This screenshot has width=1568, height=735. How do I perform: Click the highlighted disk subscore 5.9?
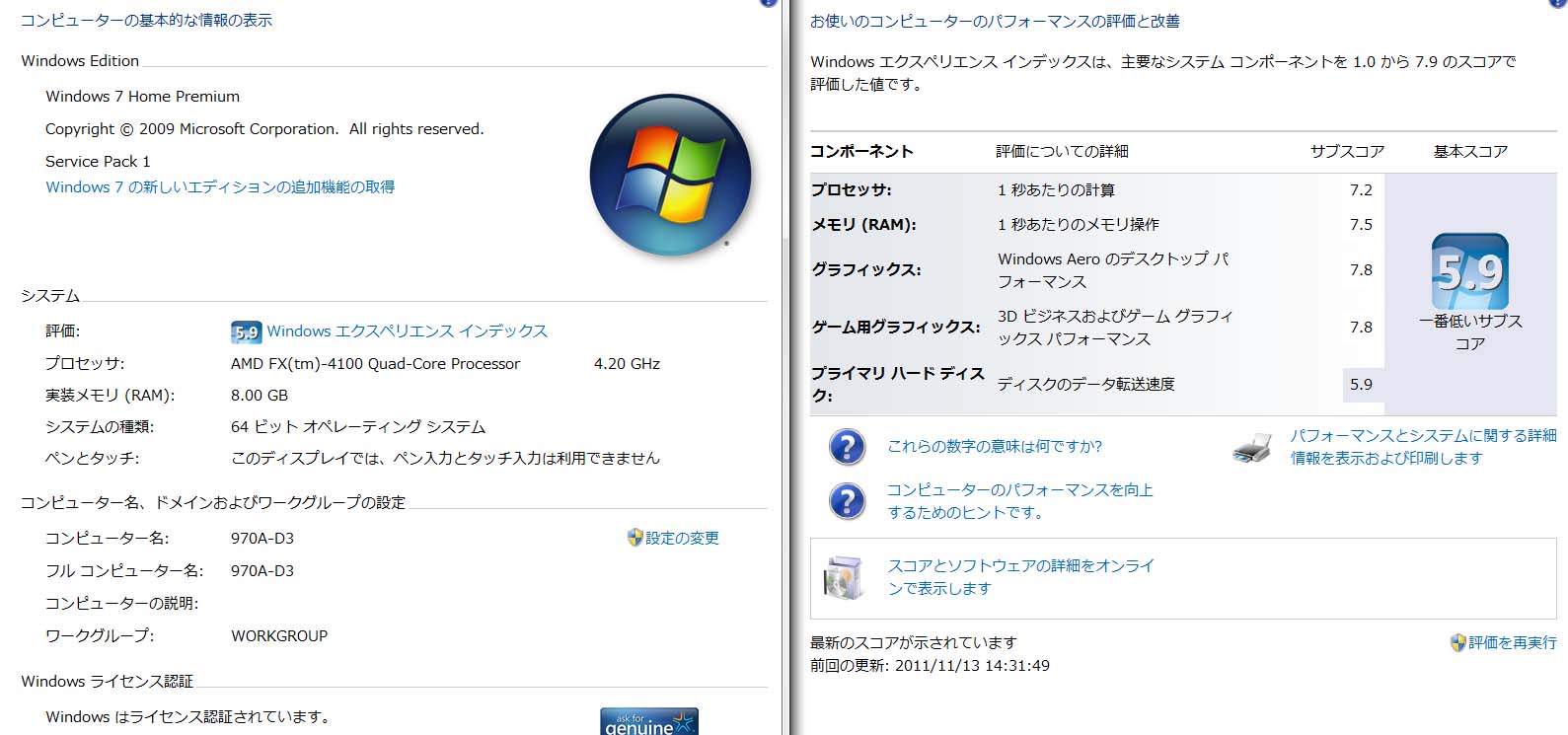(x=1363, y=385)
